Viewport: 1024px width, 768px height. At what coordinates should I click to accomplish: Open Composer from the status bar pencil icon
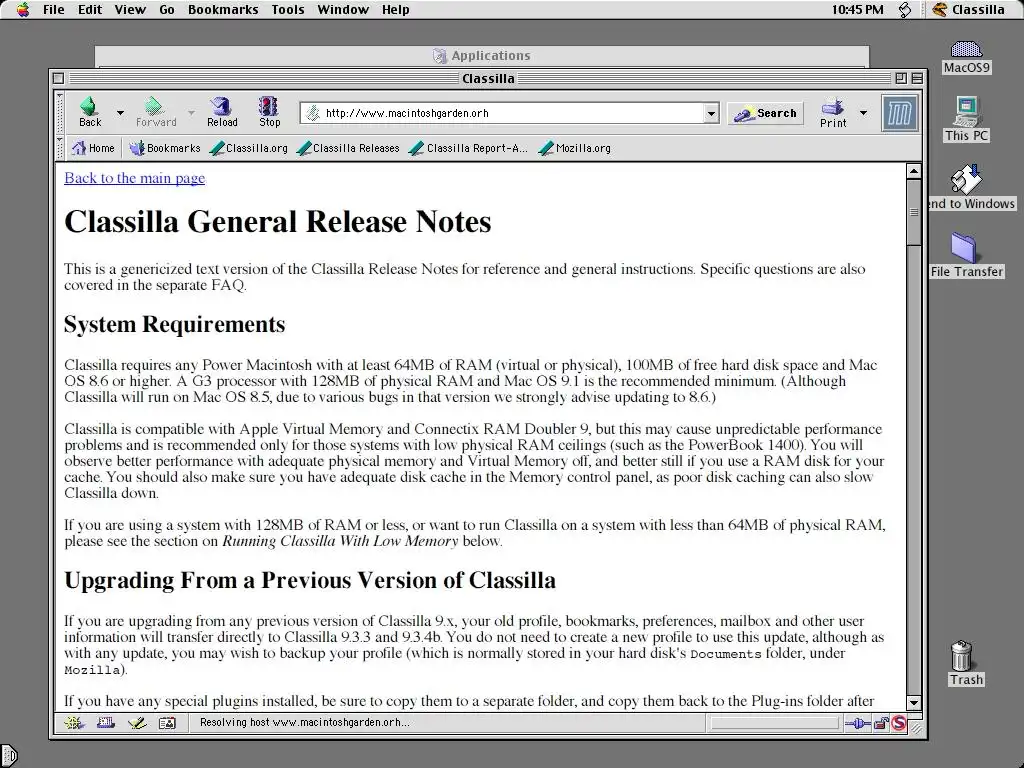[137, 723]
